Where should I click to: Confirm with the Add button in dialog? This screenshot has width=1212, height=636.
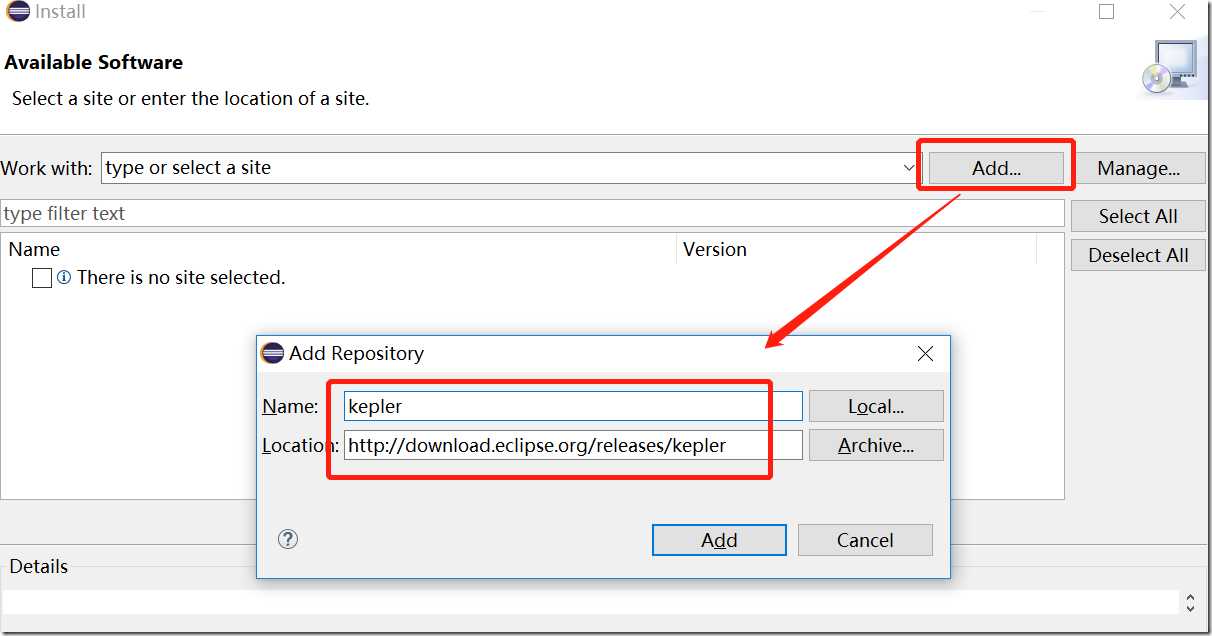(719, 540)
